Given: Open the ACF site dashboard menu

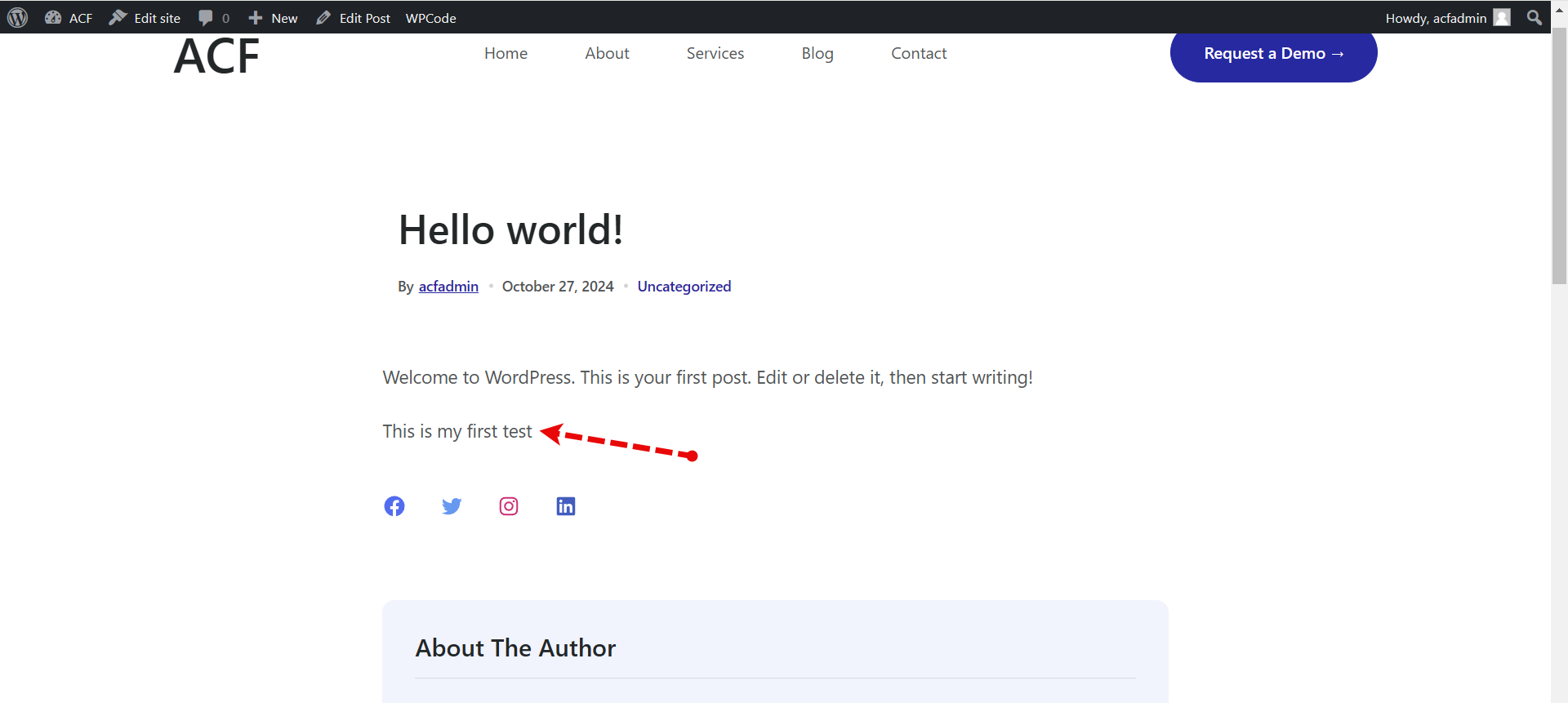Looking at the screenshot, I should coord(69,18).
